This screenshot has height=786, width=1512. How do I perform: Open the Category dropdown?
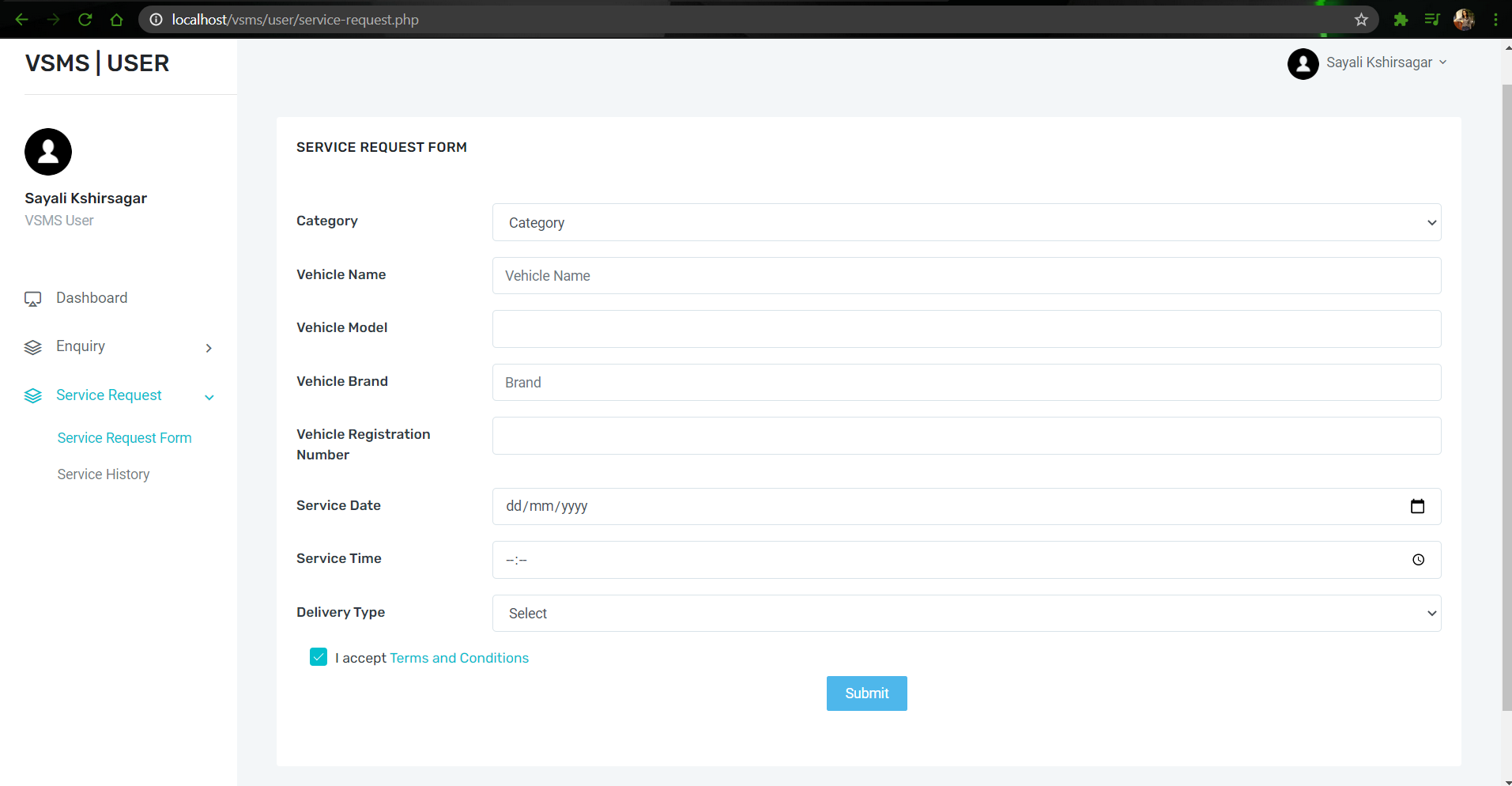click(x=965, y=222)
